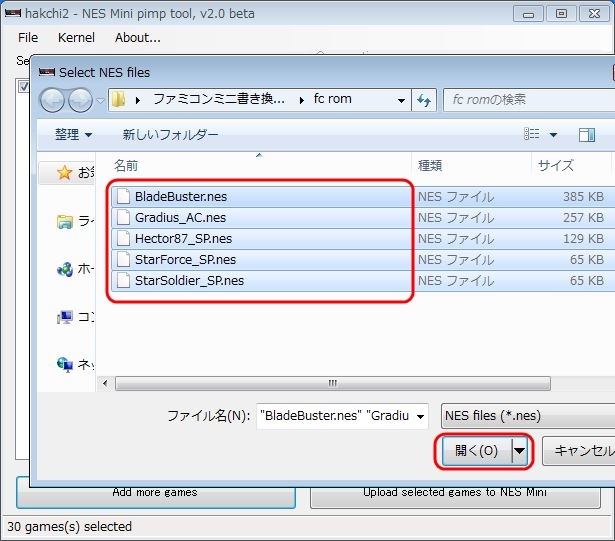Toggle the preview pane icon
The image size is (615, 541).
pyautogui.click(x=587, y=135)
